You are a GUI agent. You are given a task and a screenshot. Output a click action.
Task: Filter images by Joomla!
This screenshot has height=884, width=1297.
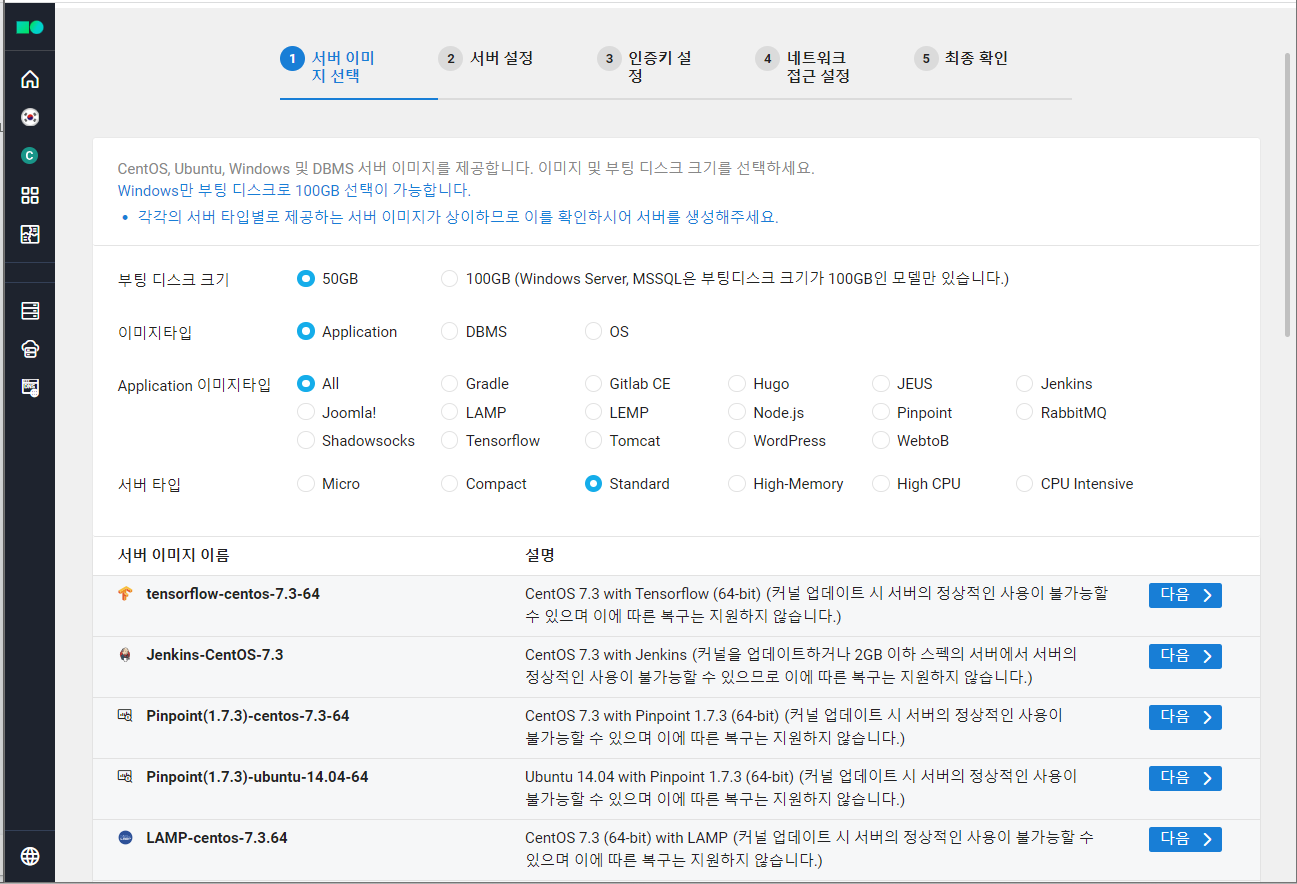pyautogui.click(x=306, y=413)
